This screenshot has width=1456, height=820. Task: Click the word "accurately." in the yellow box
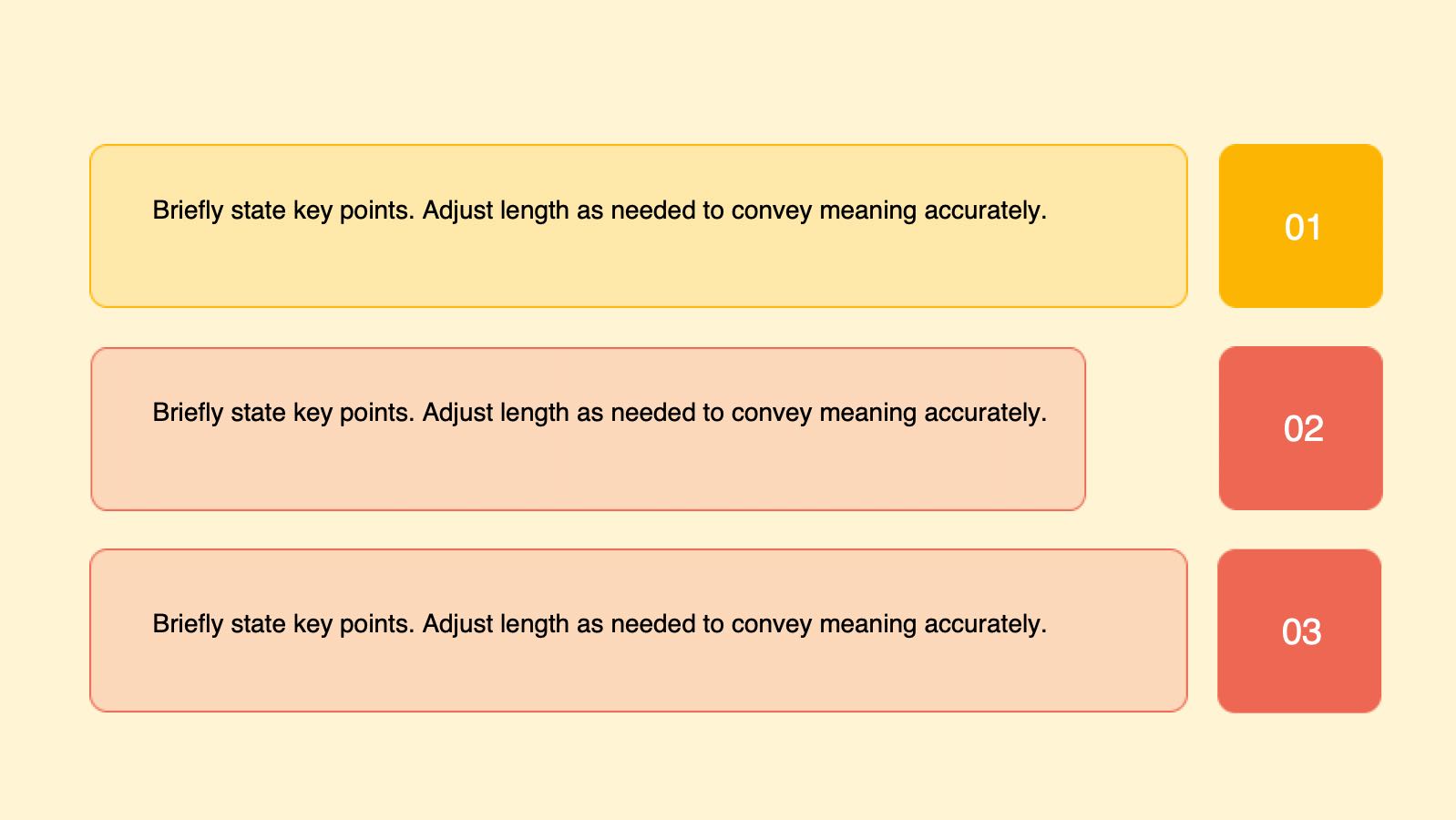(985, 210)
